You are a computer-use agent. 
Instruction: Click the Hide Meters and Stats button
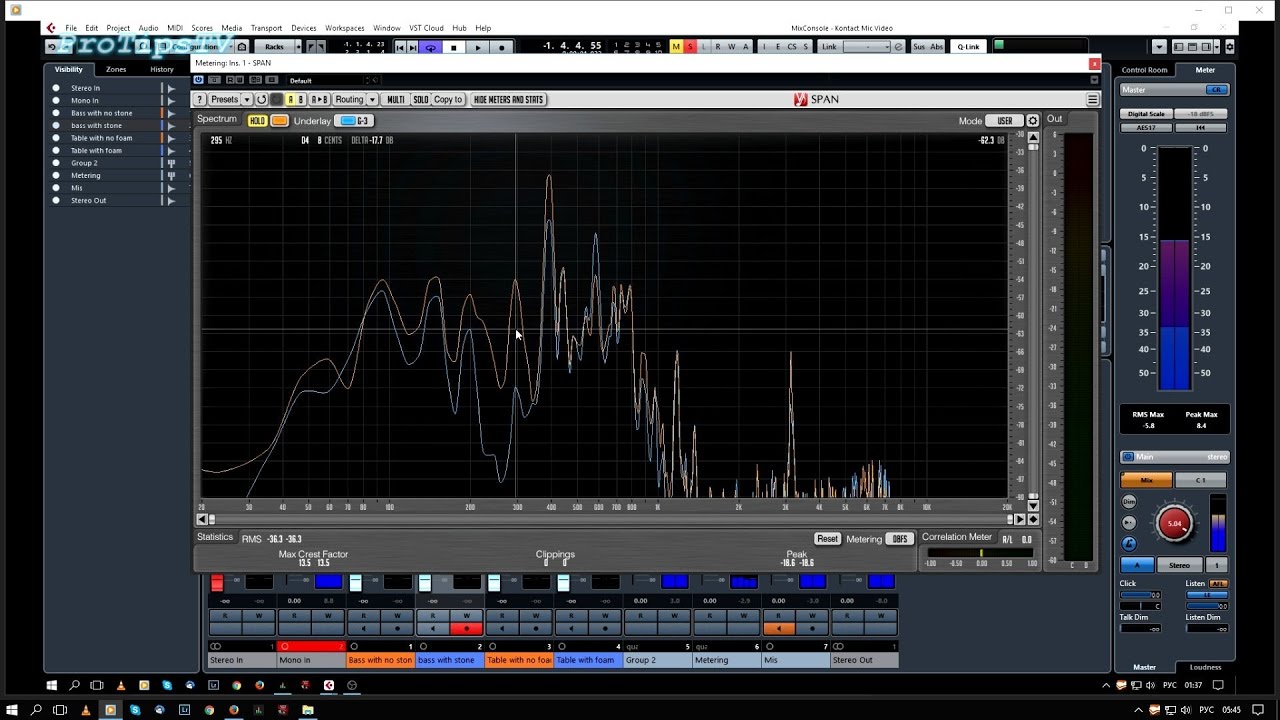[508, 99]
